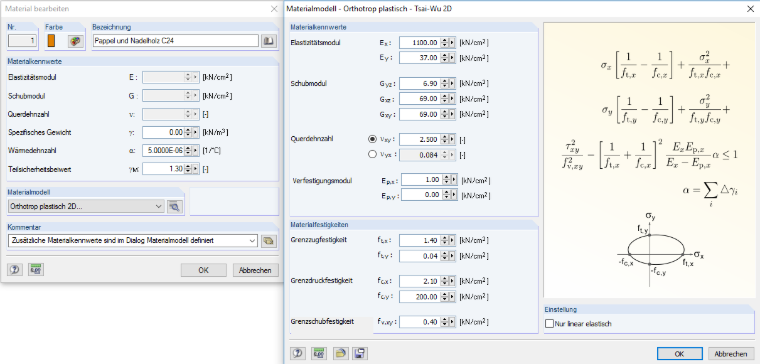Screen dimensions: 760x364
Task: Open the Ey value arrow menu
Action: 452,58
